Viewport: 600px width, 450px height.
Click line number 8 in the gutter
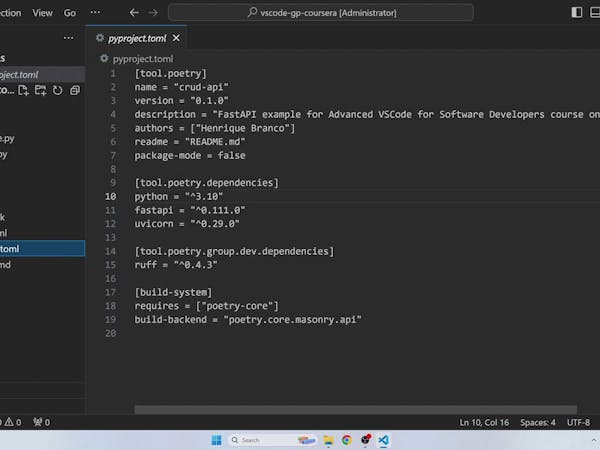click(x=113, y=169)
